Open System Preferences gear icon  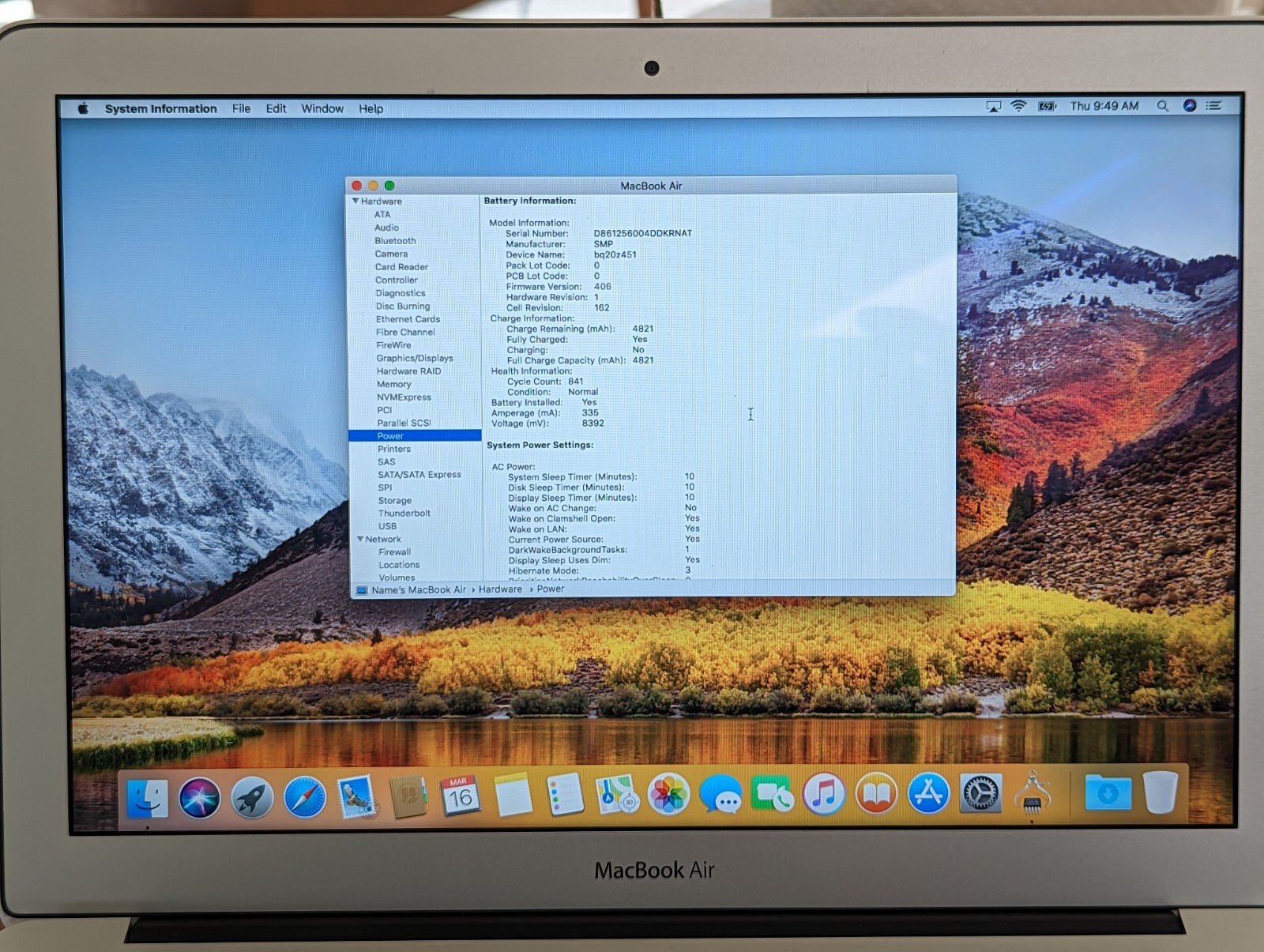pos(980,792)
